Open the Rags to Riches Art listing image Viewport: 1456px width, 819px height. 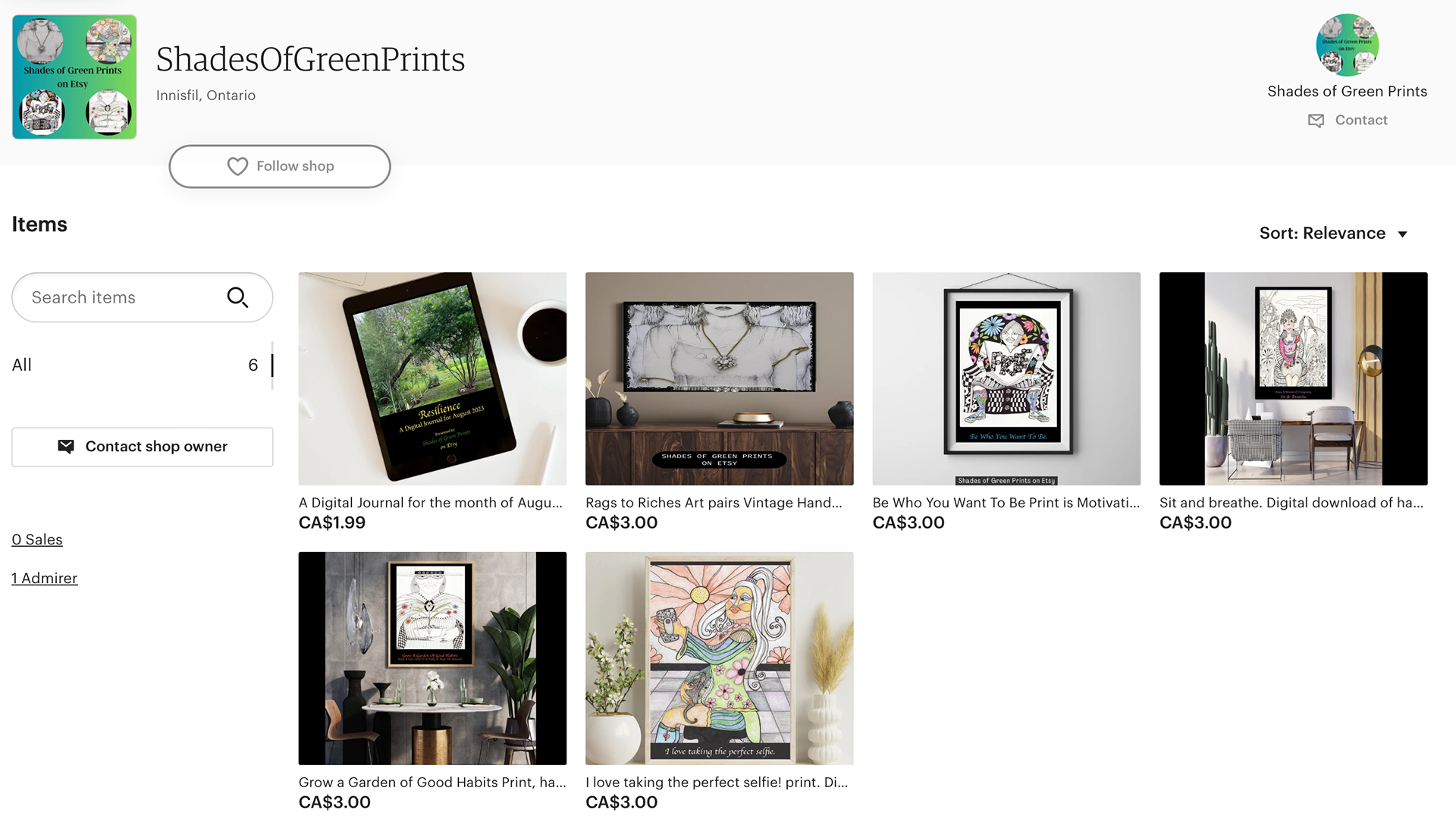(x=719, y=378)
